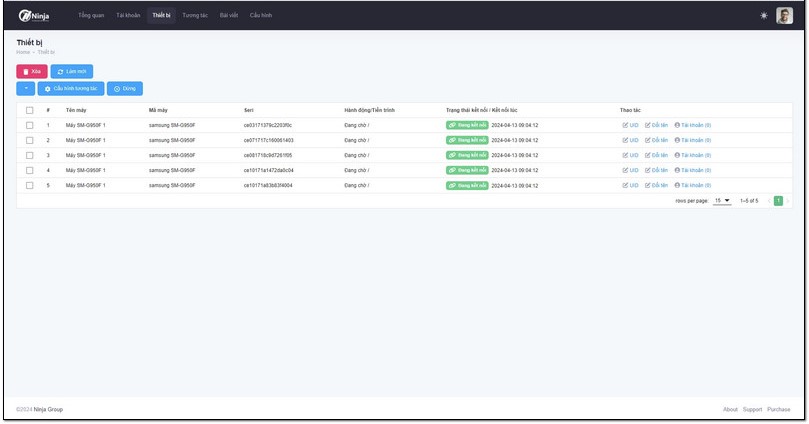
Task: Select the checkbox for device row 2
Action: pyautogui.click(x=30, y=140)
